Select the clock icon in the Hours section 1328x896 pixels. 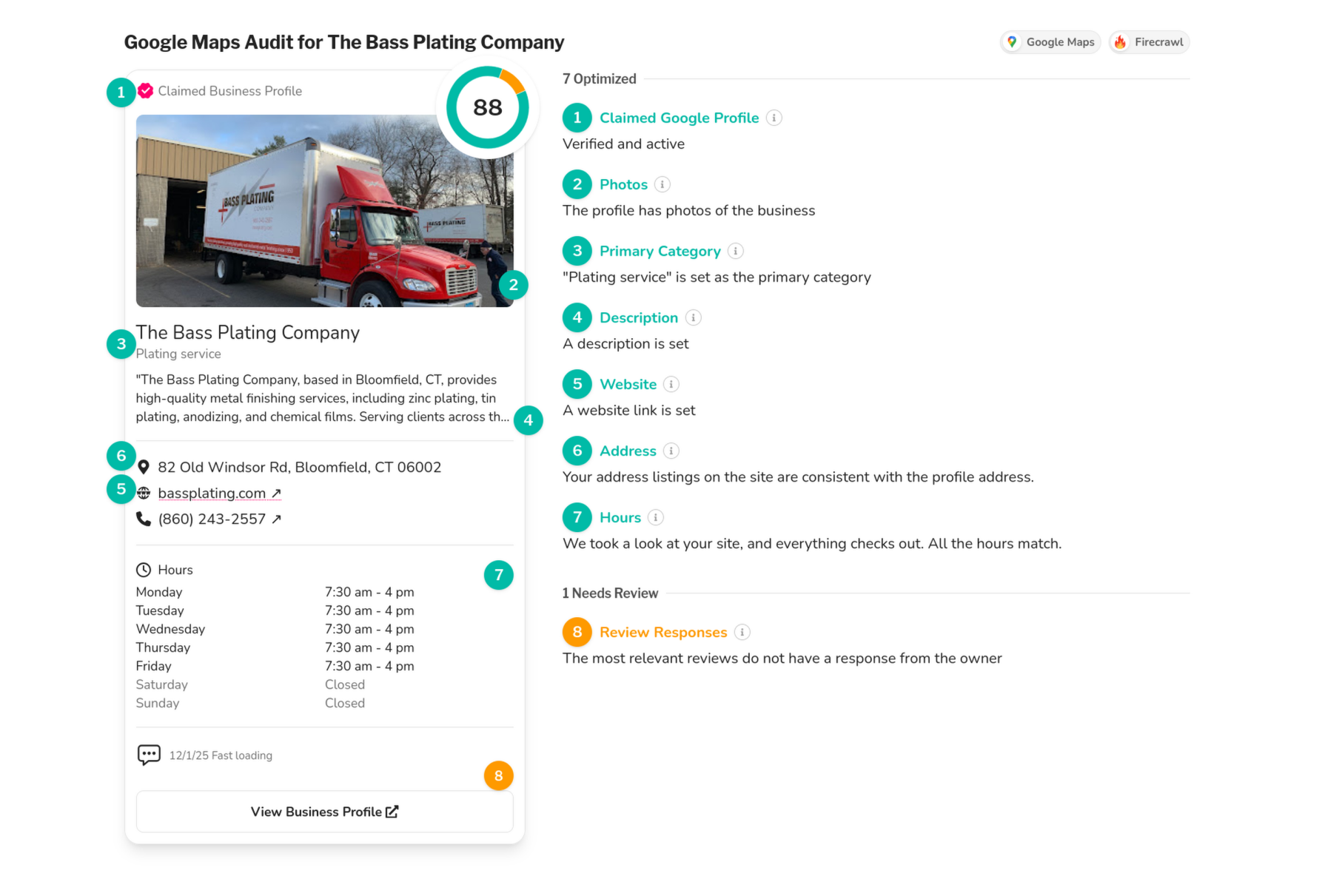point(143,569)
